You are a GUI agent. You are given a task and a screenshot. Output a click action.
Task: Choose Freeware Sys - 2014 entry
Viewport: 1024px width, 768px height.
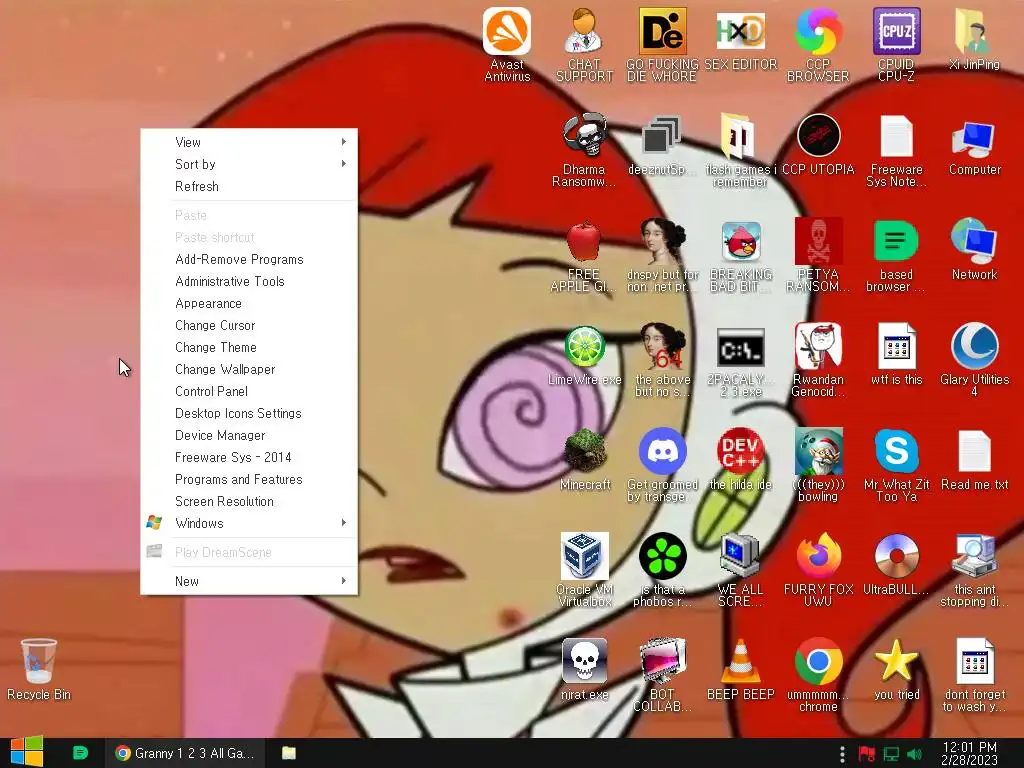click(x=249, y=457)
